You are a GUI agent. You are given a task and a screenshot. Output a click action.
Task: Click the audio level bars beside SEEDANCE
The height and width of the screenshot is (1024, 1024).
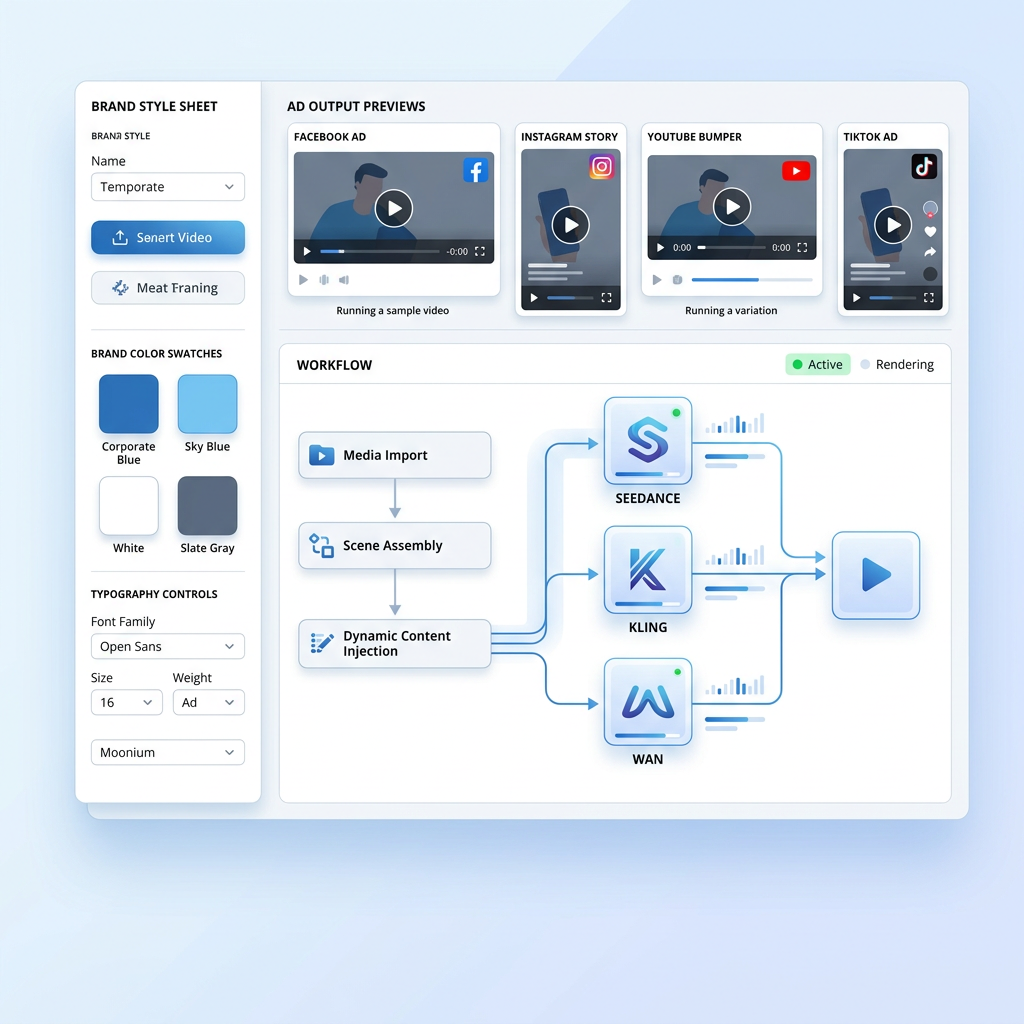point(735,423)
